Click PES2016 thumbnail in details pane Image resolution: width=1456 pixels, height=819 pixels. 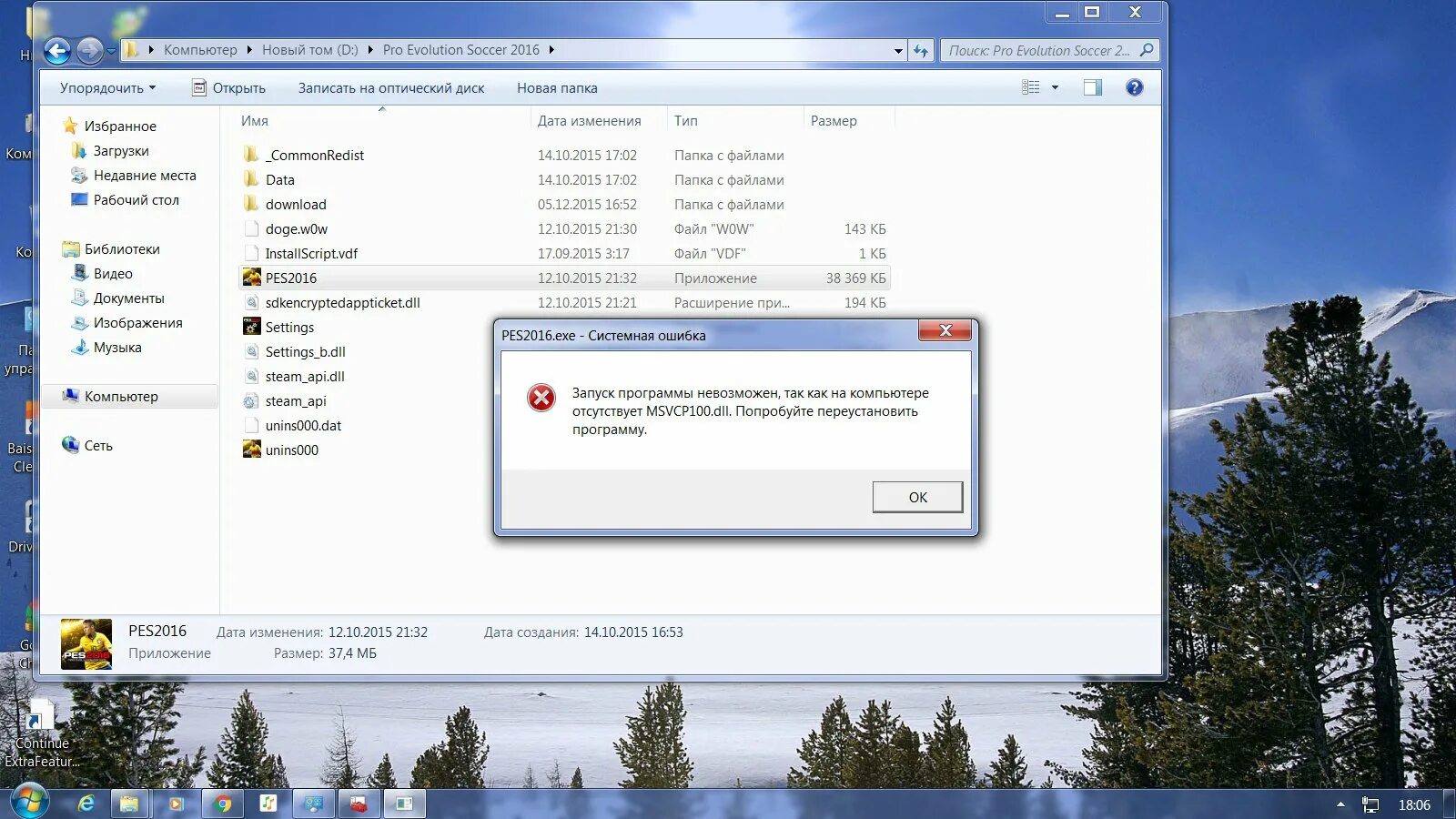(86, 643)
